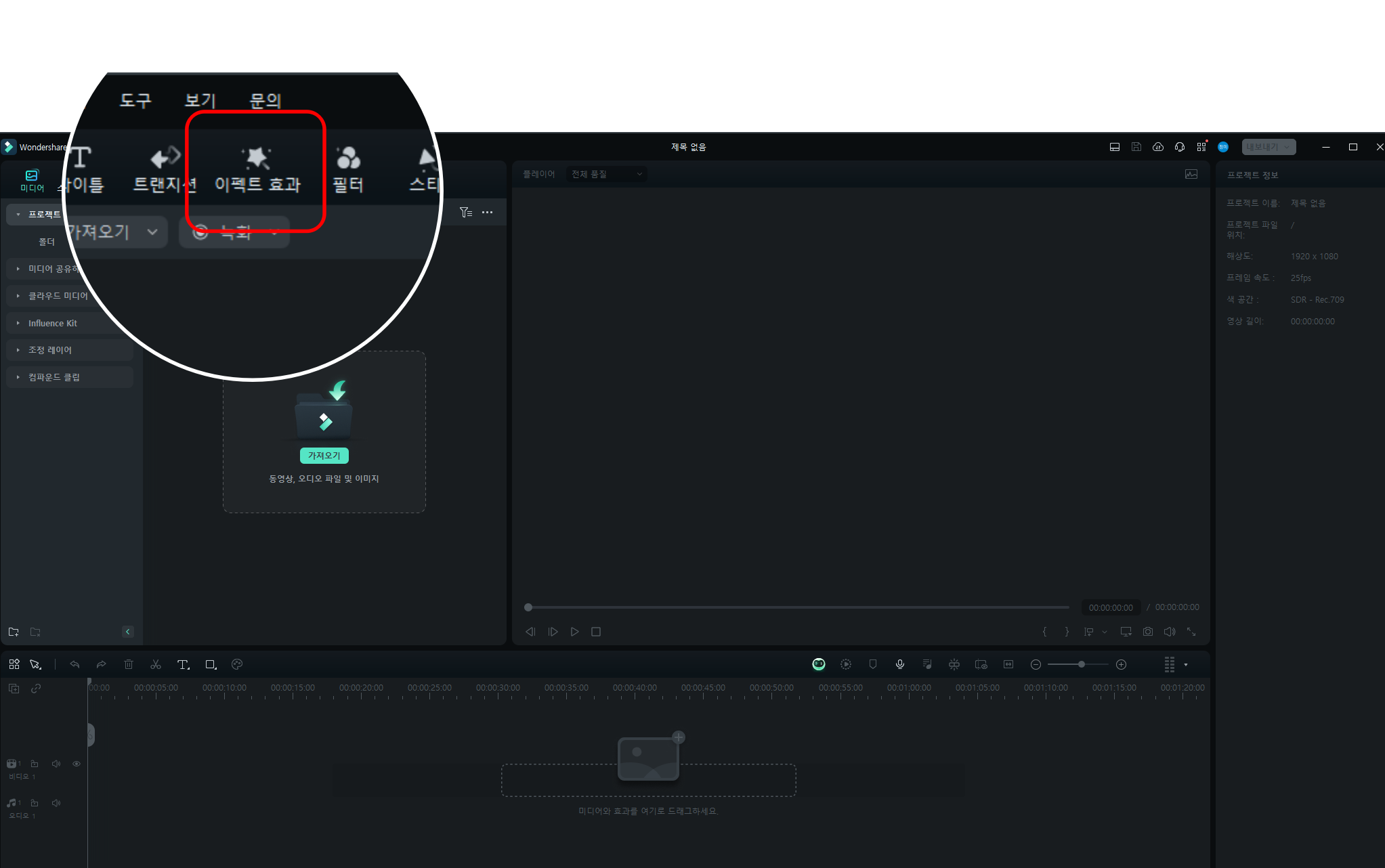
Task: Select the split scissors tool in timeline toolbar
Action: coord(156,665)
